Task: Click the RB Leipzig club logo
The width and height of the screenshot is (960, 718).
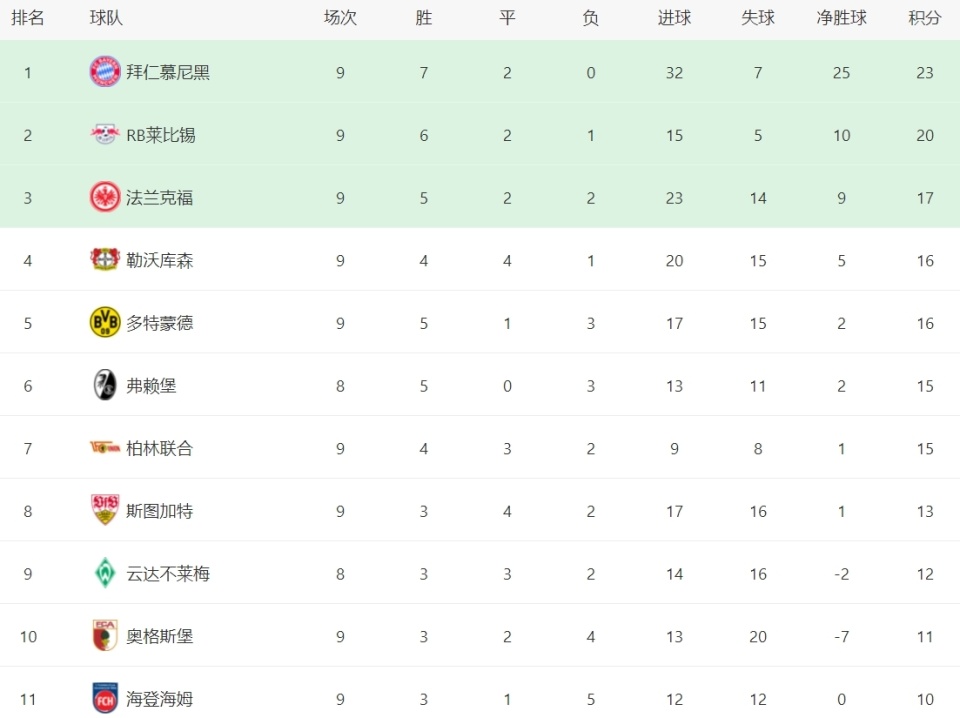Action: 105,134
